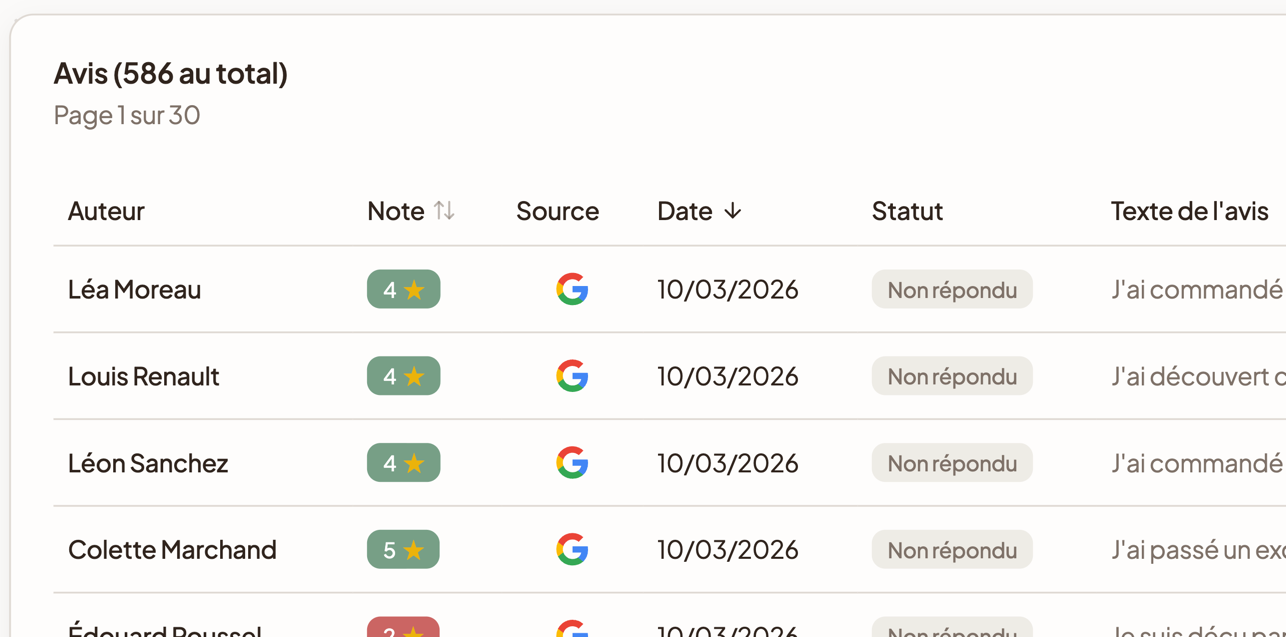Click Non répondu badge for Colette Marchand

pyautogui.click(x=951, y=550)
